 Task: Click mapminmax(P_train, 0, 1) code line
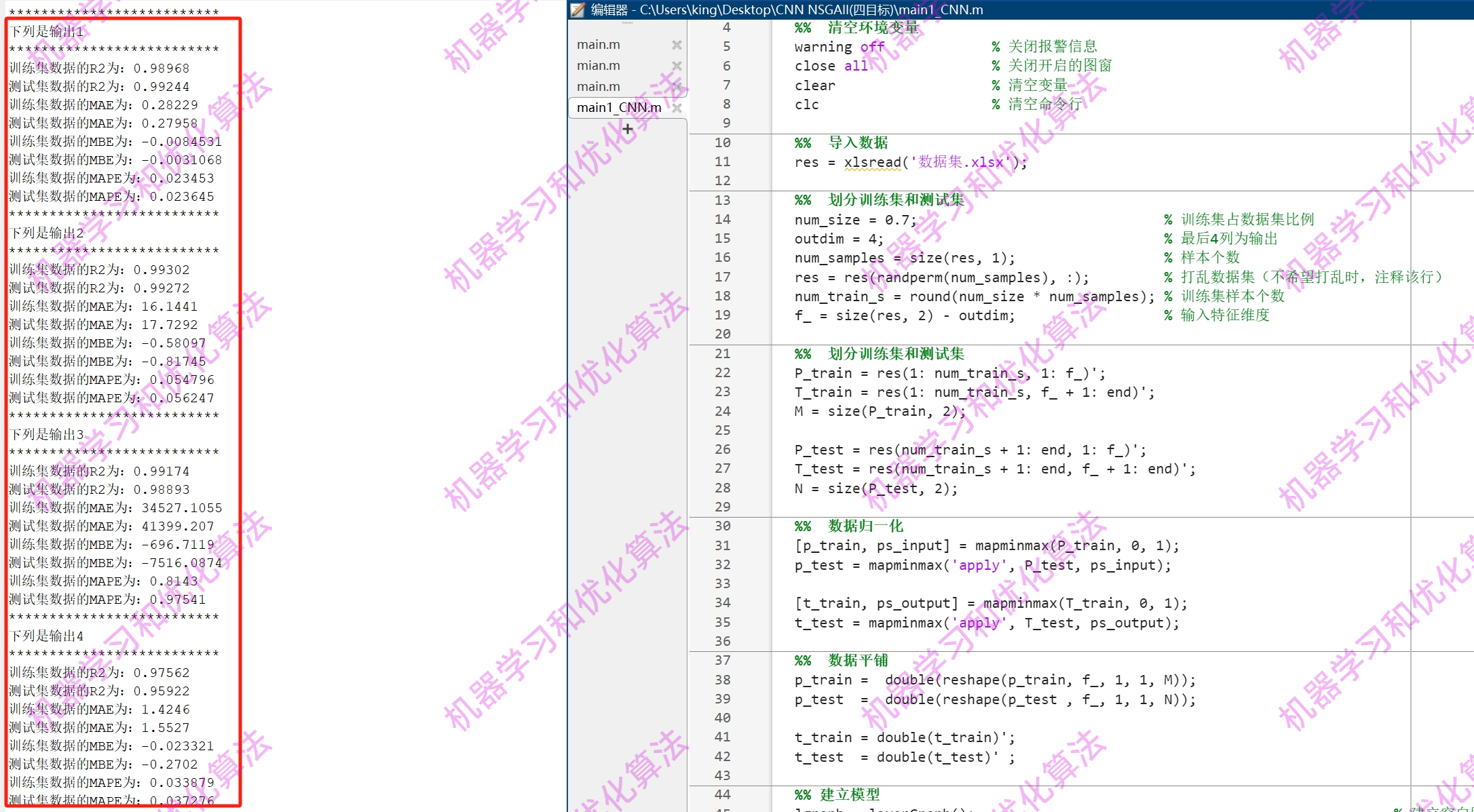click(987, 545)
